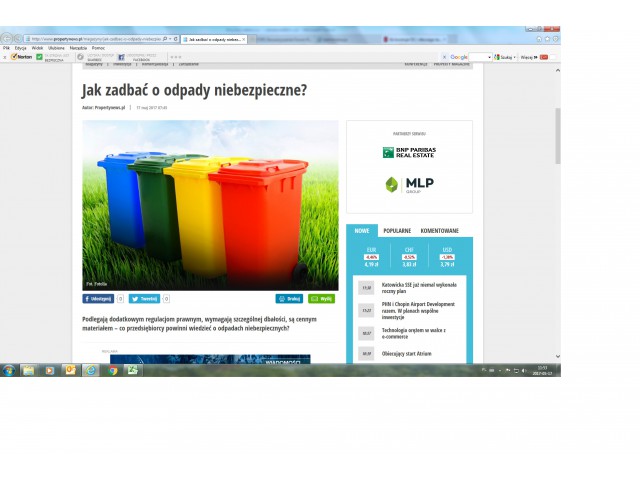This screenshot has width=640, height=480.
Task: Click the blue Drukuj print button
Action: (x=289, y=298)
